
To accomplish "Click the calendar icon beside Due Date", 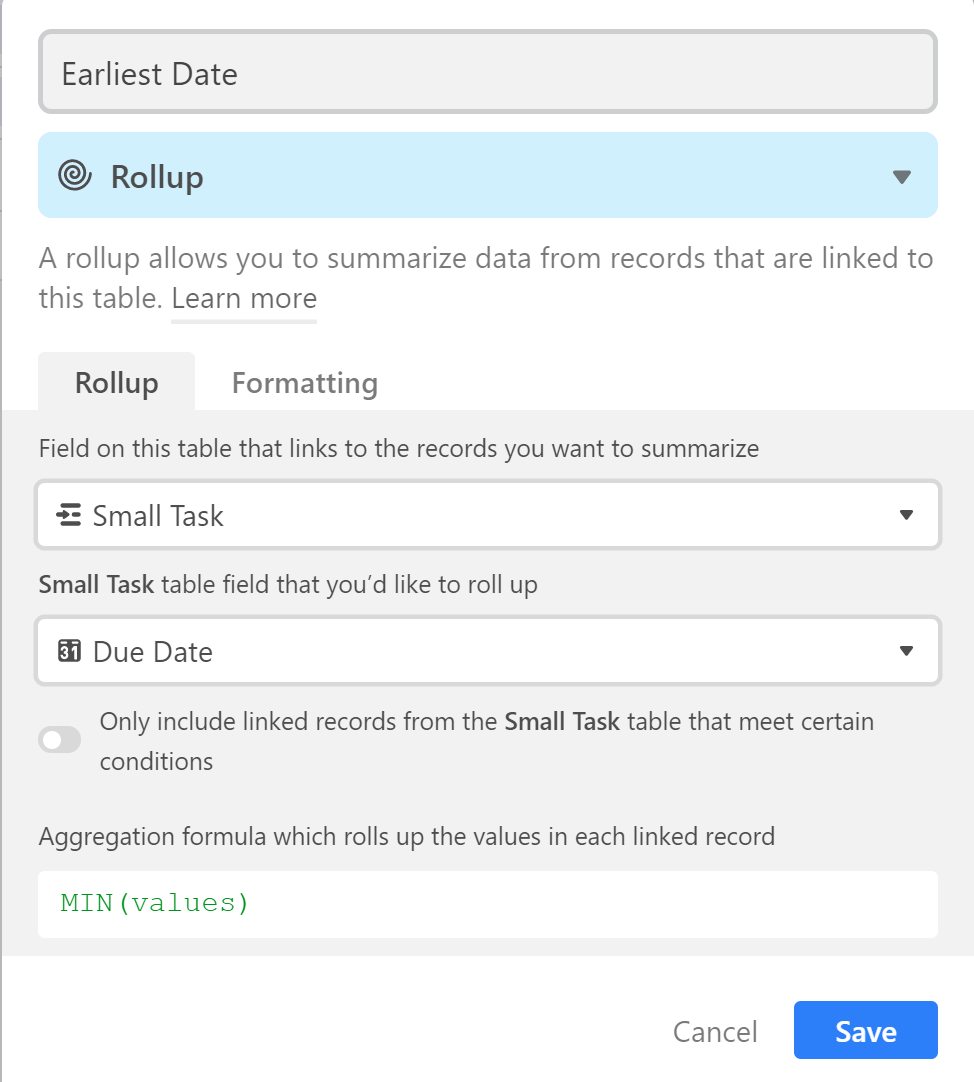I will (69, 651).
